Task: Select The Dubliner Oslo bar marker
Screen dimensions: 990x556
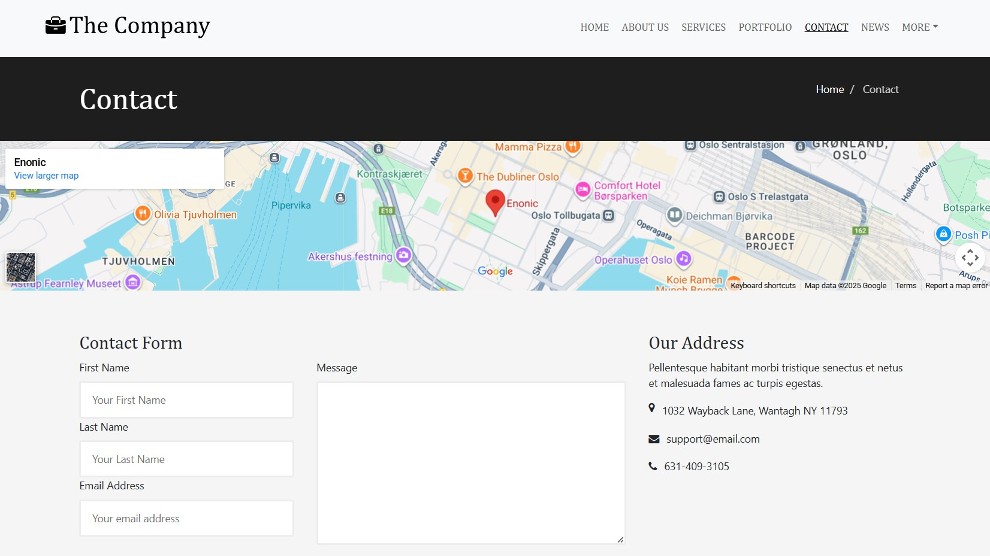Action: point(465,175)
